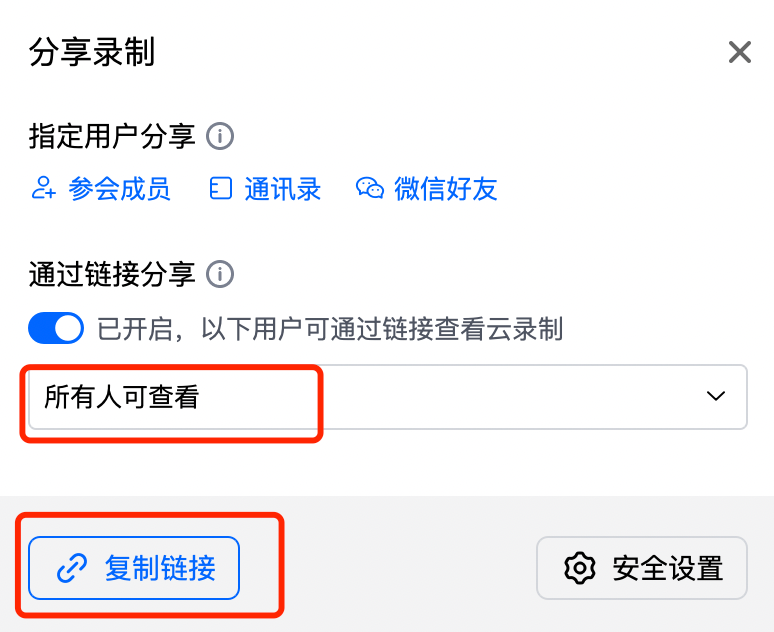Click the 分享录制 dialog title
774x632 pixels.
pyautogui.click(x=92, y=52)
